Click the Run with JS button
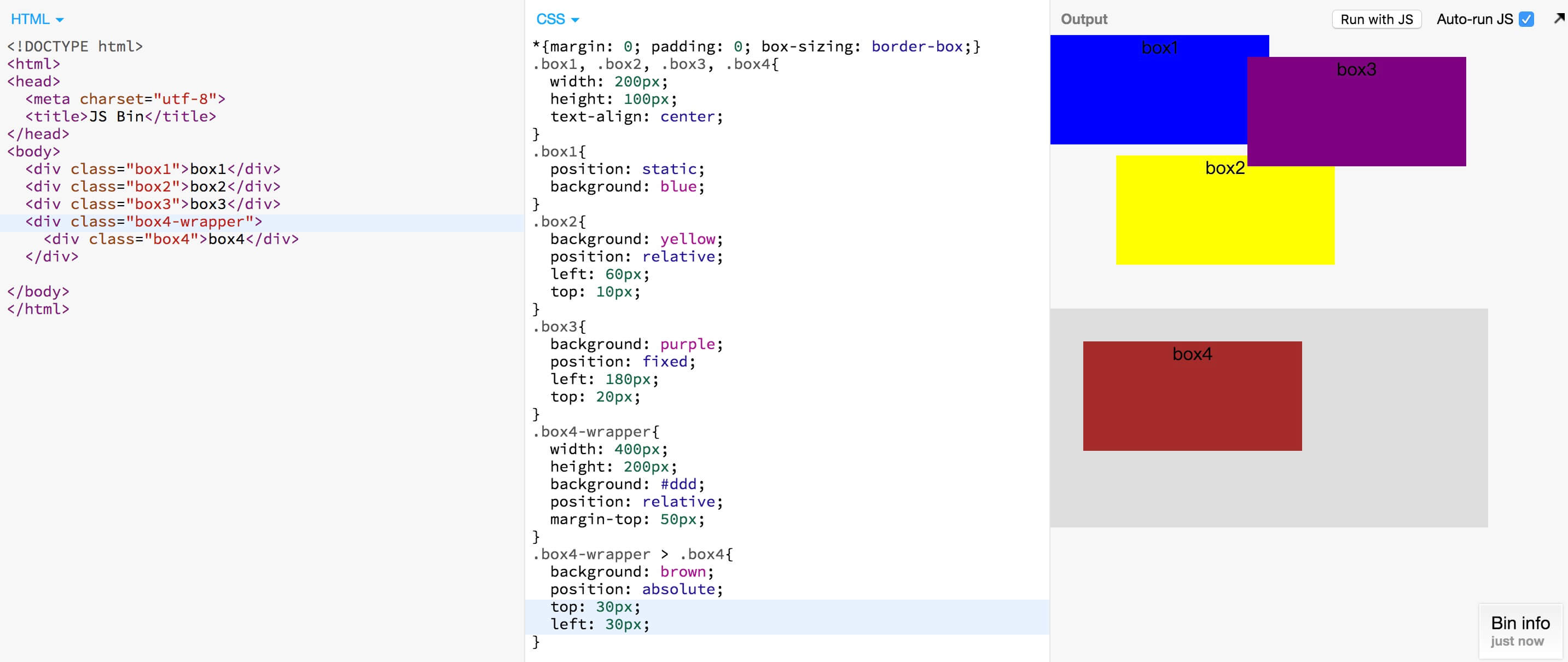 point(1377,20)
